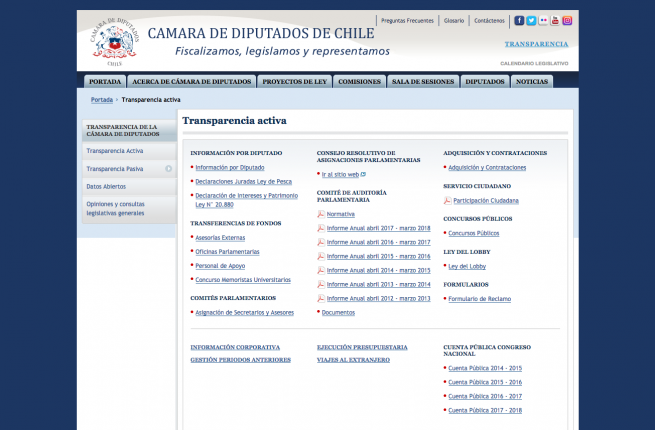This screenshot has height=430, width=655.
Task: Expand Información Corporativa section
Action: coord(235,347)
